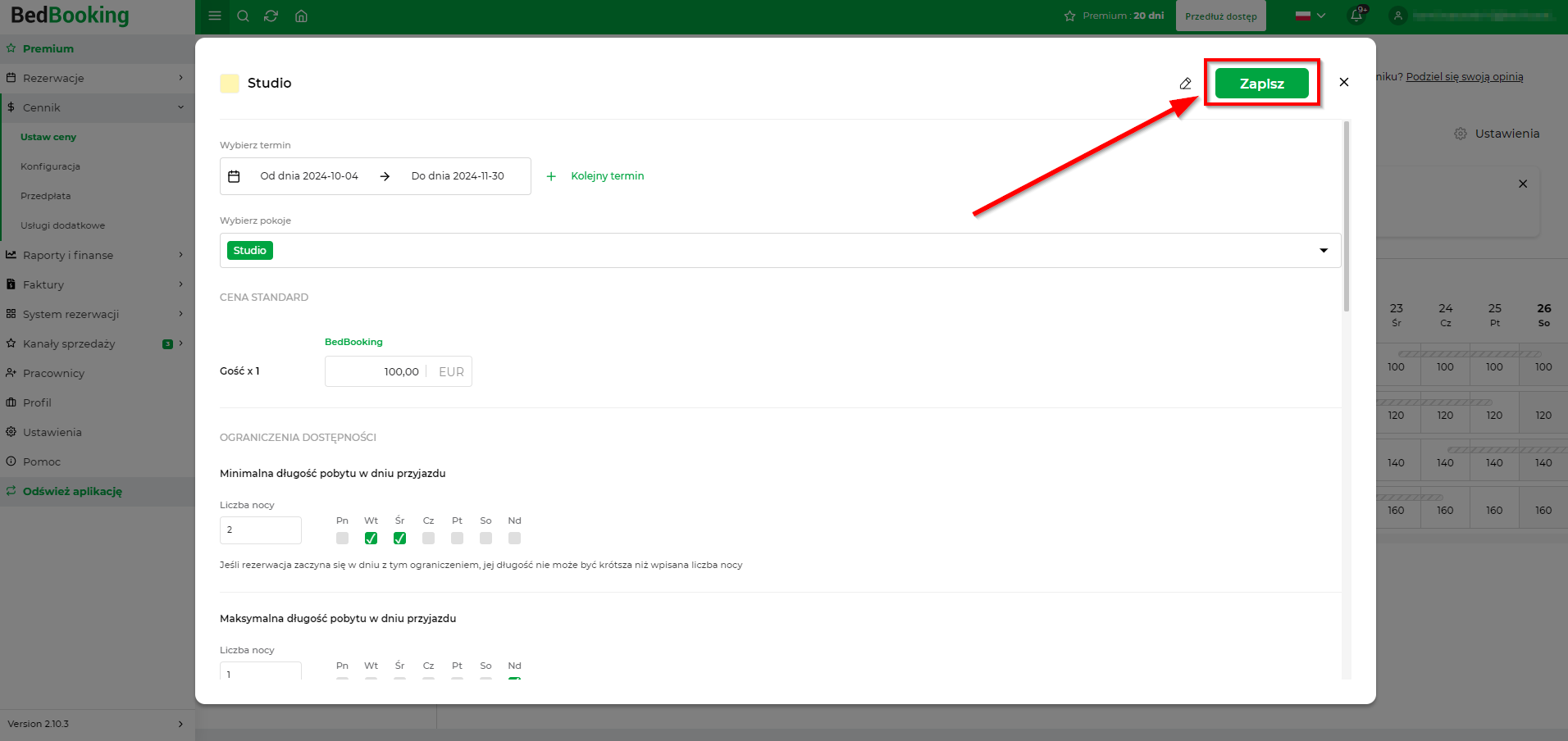The image size is (1568, 741).
Task: Toggle So checkbox for minimum stay
Action: [x=486, y=539]
